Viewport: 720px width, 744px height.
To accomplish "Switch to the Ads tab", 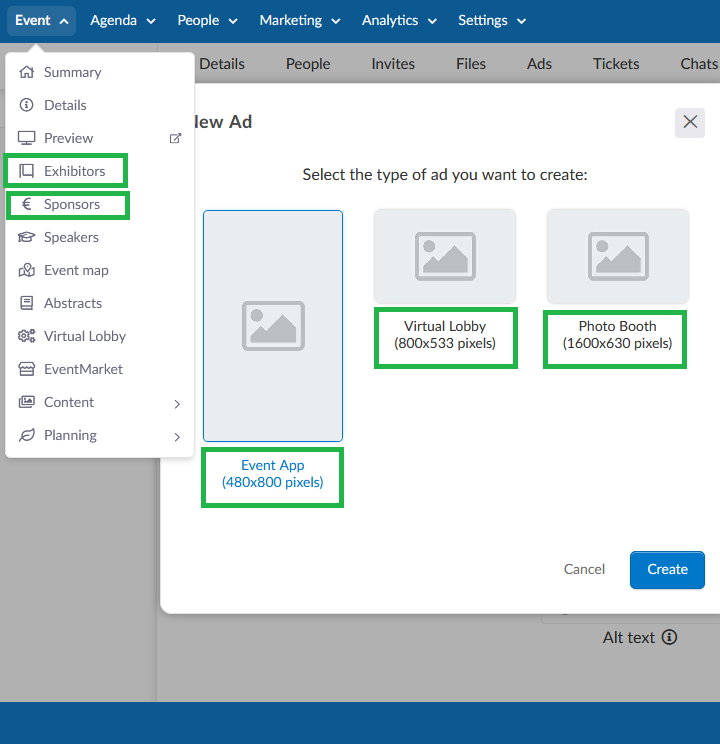I will point(539,64).
